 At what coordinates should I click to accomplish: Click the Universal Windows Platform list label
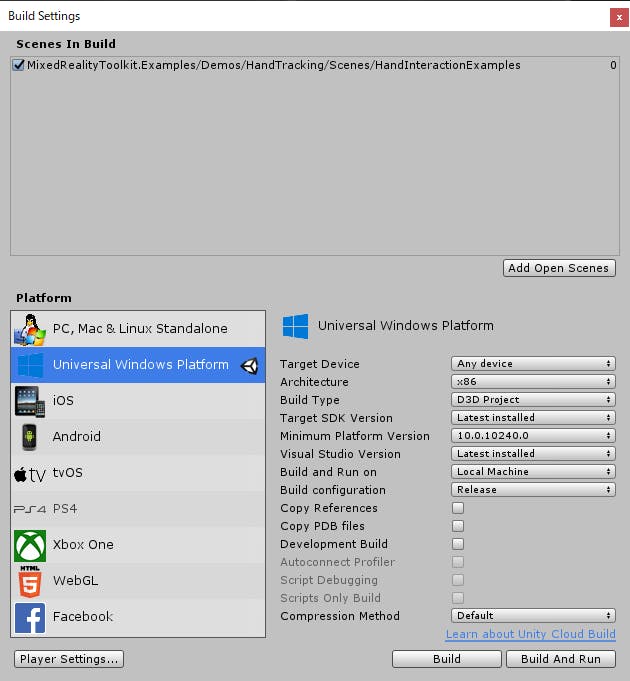coord(141,365)
